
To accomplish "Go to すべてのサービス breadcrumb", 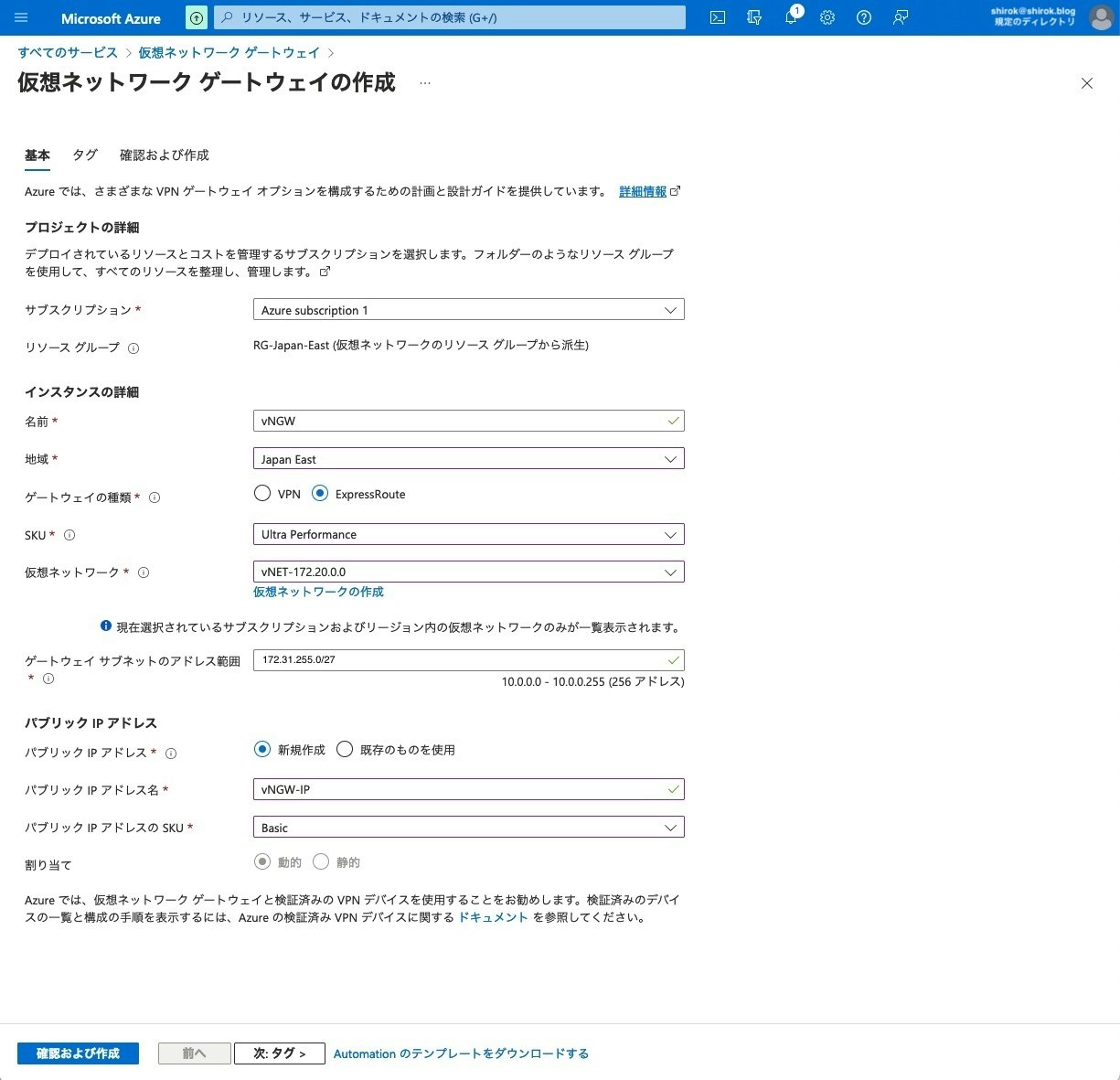I will [68, 53].
